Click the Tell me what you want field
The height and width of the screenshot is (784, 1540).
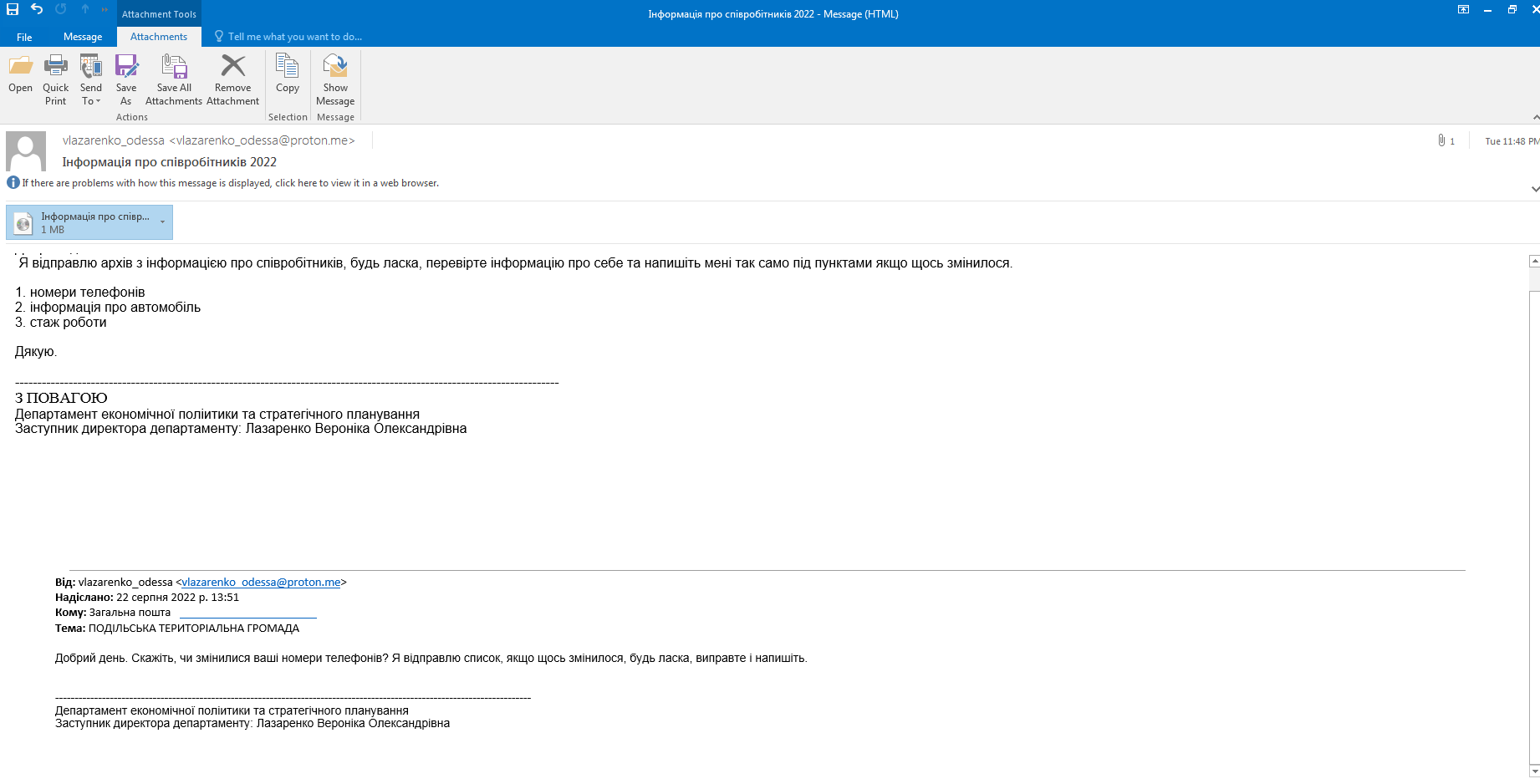coord(288,37)
